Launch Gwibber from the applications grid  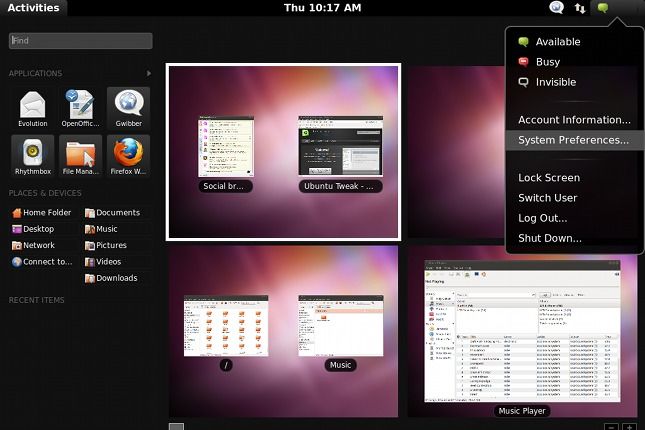pos(128,107)
